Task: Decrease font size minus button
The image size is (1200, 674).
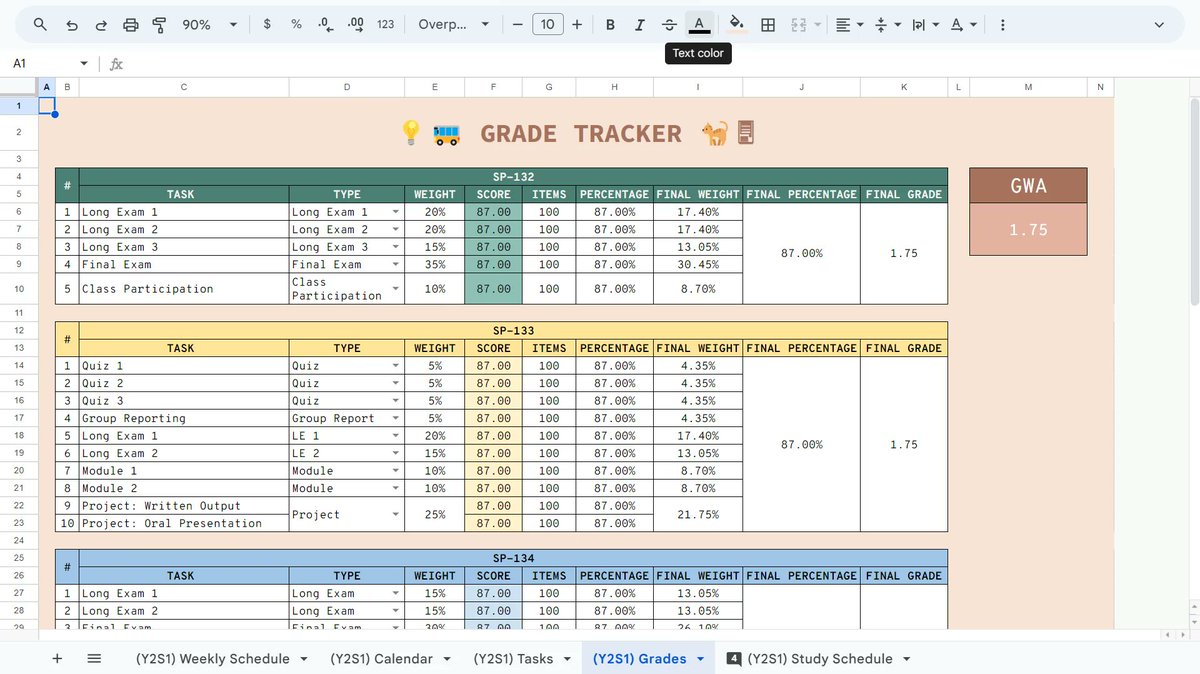Action: tap(517, 25)
